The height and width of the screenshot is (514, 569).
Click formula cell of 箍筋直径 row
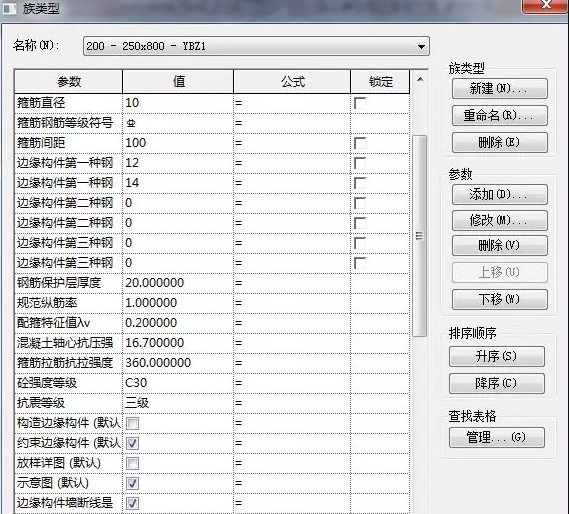coord(292,103)
